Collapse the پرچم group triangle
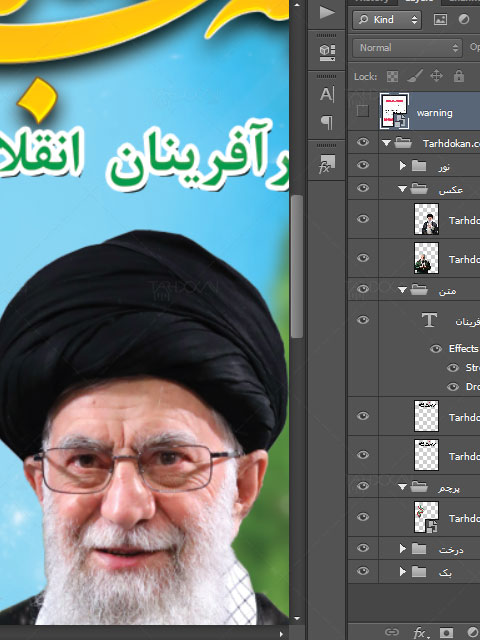Image resolution: width=480 pixels, height=640 pixels. 402,487
